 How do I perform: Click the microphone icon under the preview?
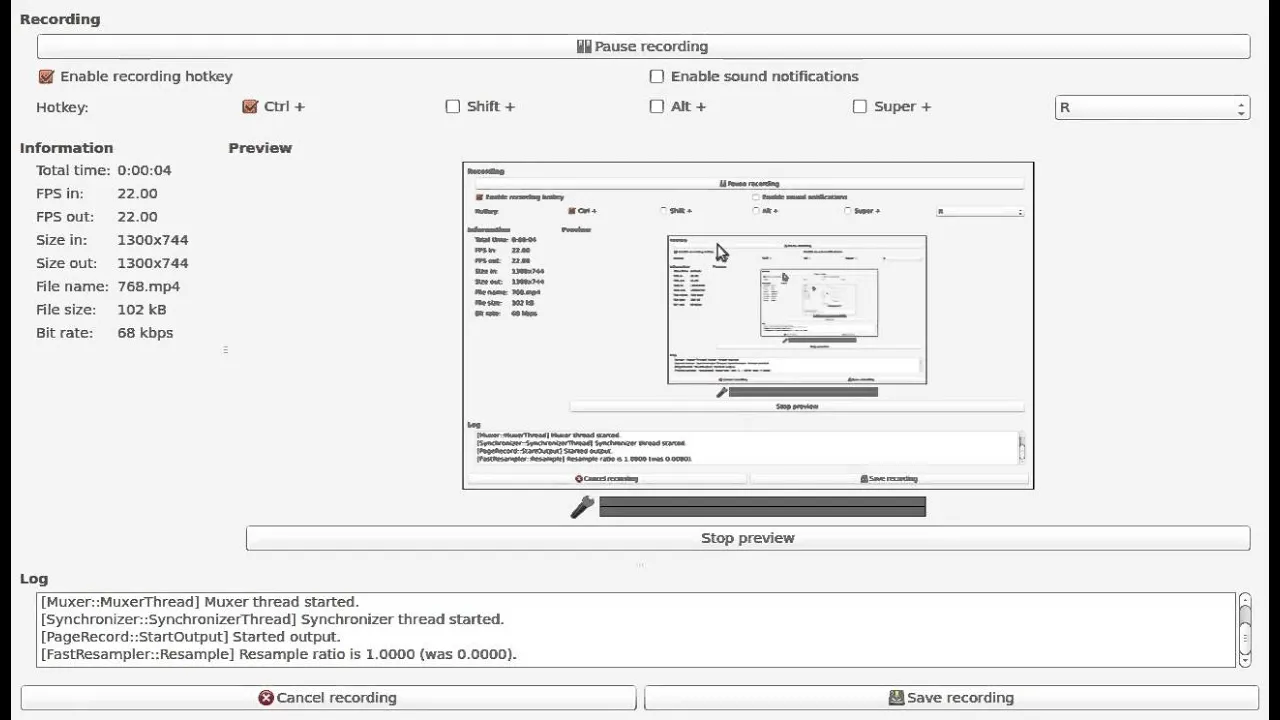tap(582, 507)
